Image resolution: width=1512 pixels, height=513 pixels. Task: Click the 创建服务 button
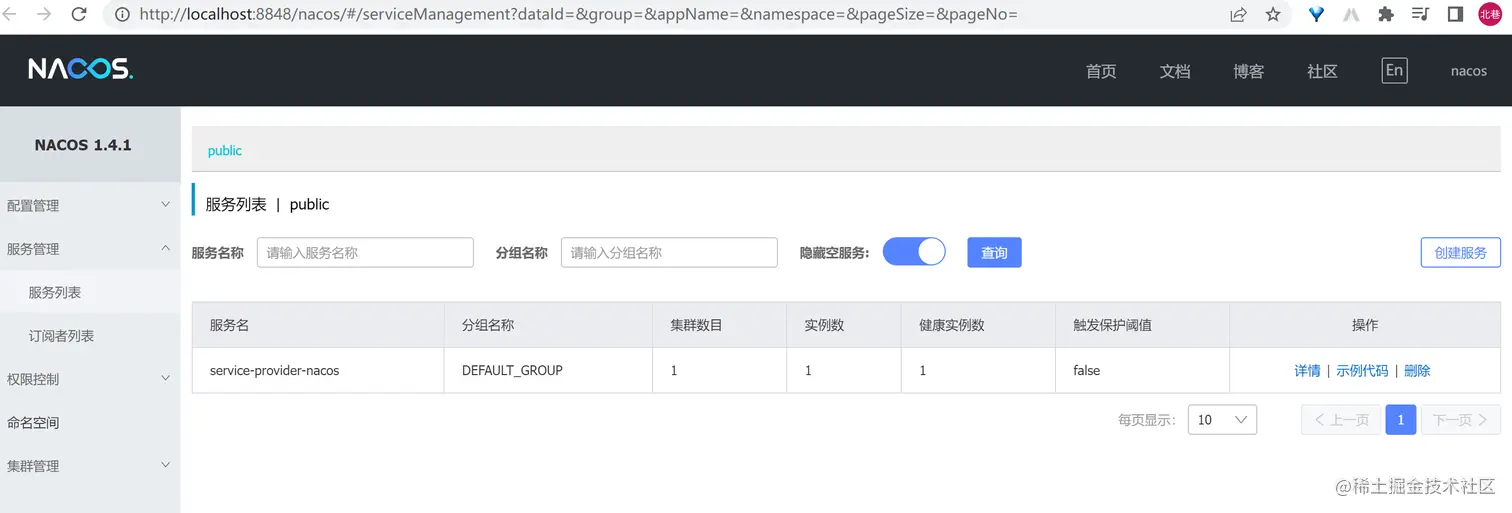tap(1460, 253)
